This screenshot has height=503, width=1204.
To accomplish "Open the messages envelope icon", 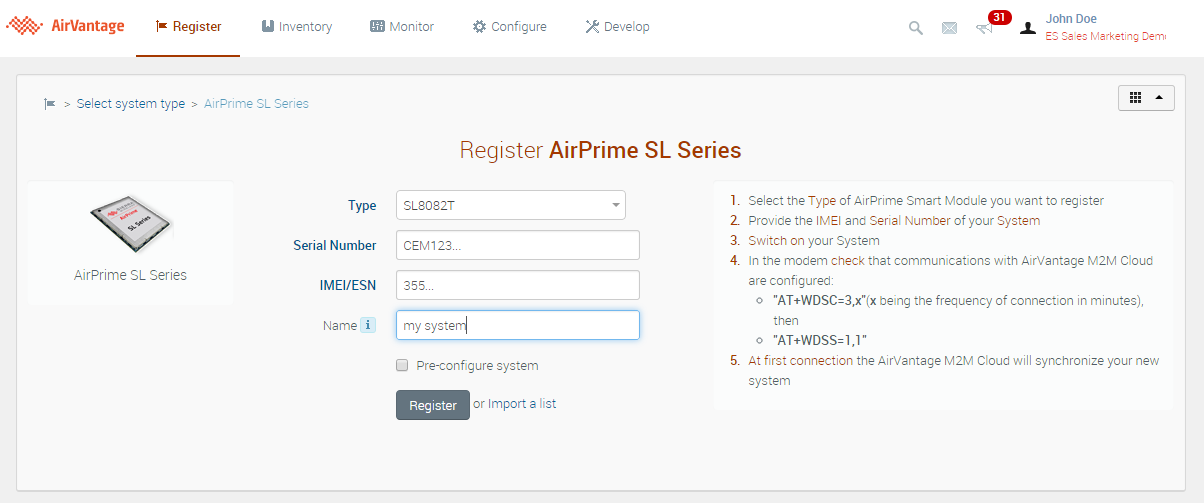I will pyautogui.click(x=949, y=28).
